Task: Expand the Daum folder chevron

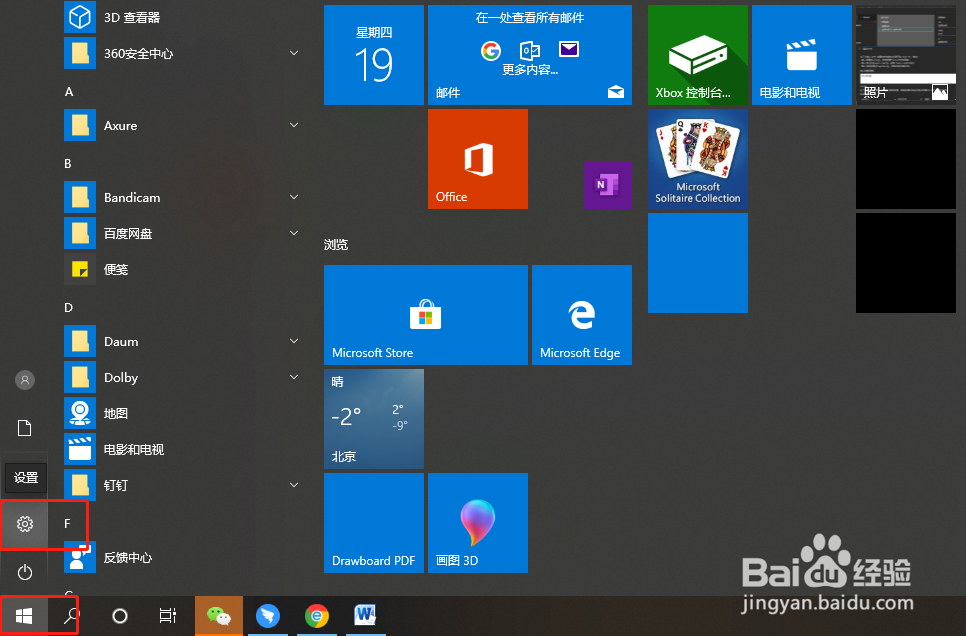Action: (294, 341)
